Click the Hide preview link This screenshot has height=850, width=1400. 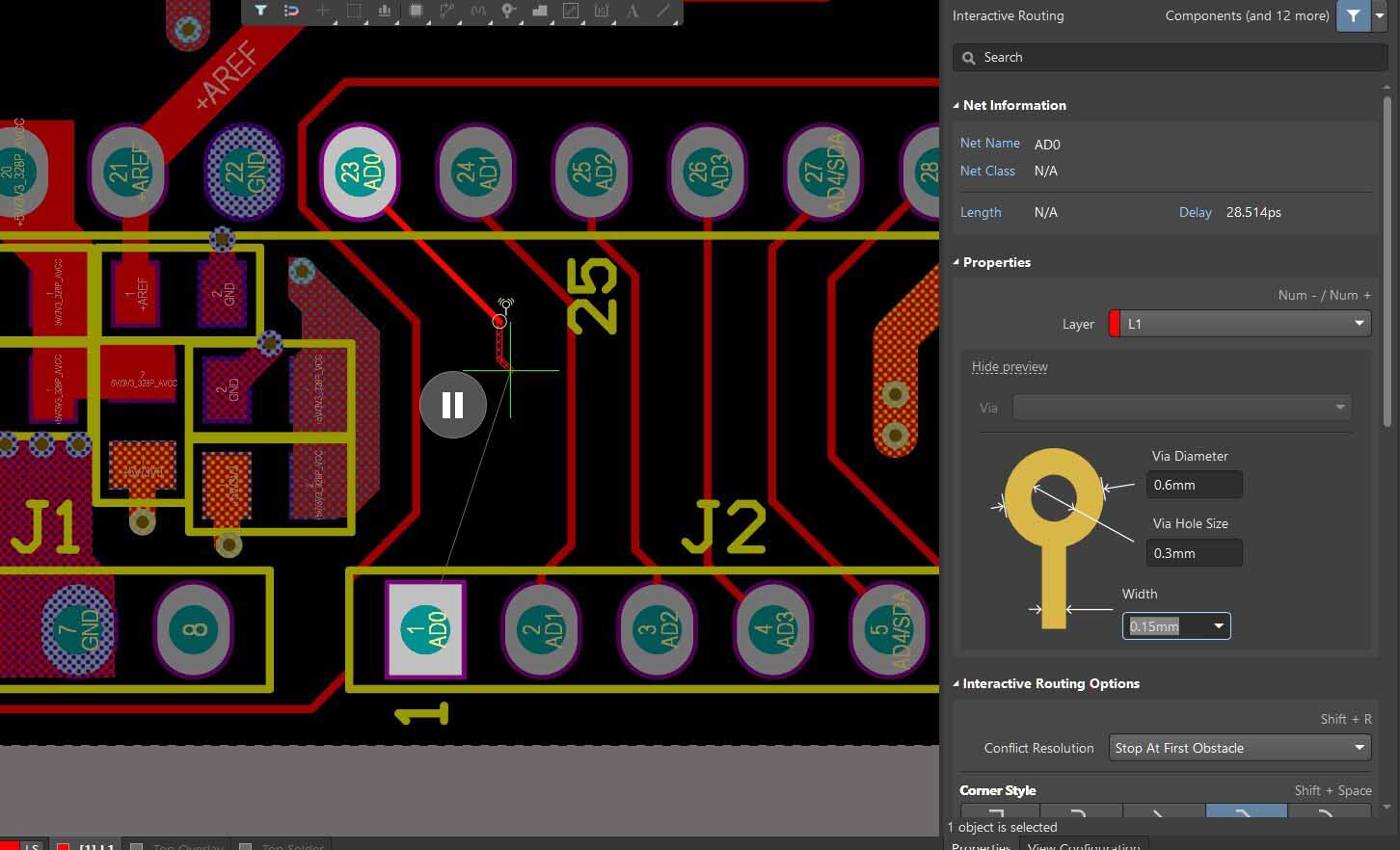coord(1009,366)
